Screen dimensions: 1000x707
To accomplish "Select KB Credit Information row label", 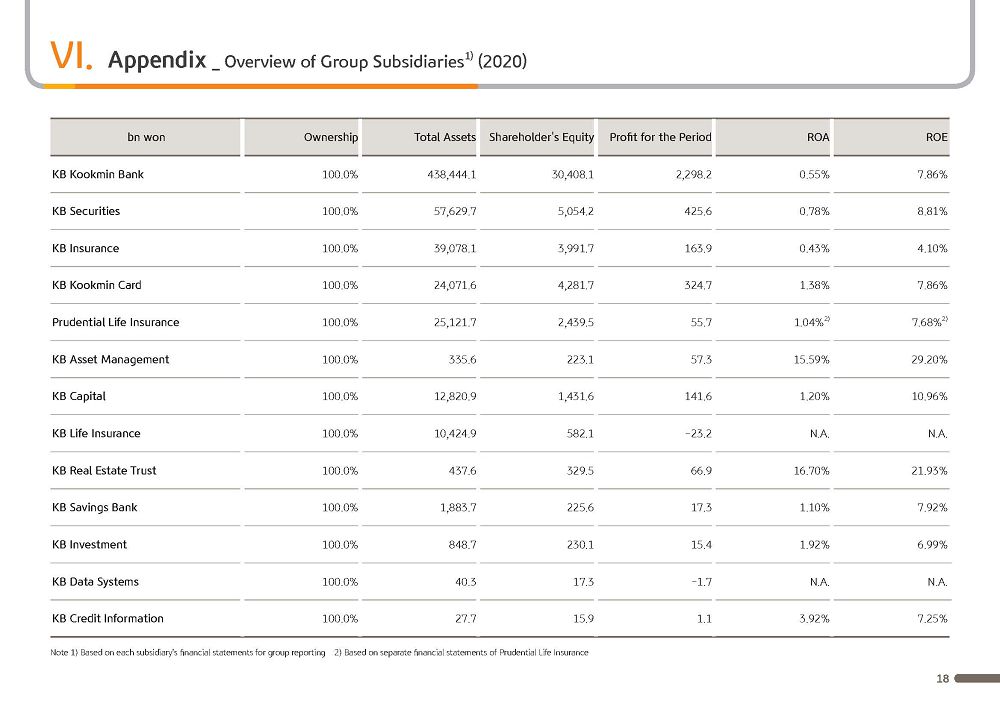I will point(108,618).
